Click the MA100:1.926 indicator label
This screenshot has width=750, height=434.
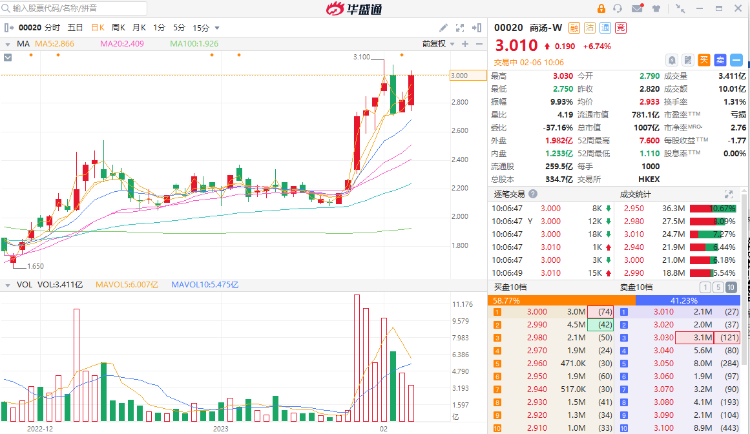tap(194, 44)
